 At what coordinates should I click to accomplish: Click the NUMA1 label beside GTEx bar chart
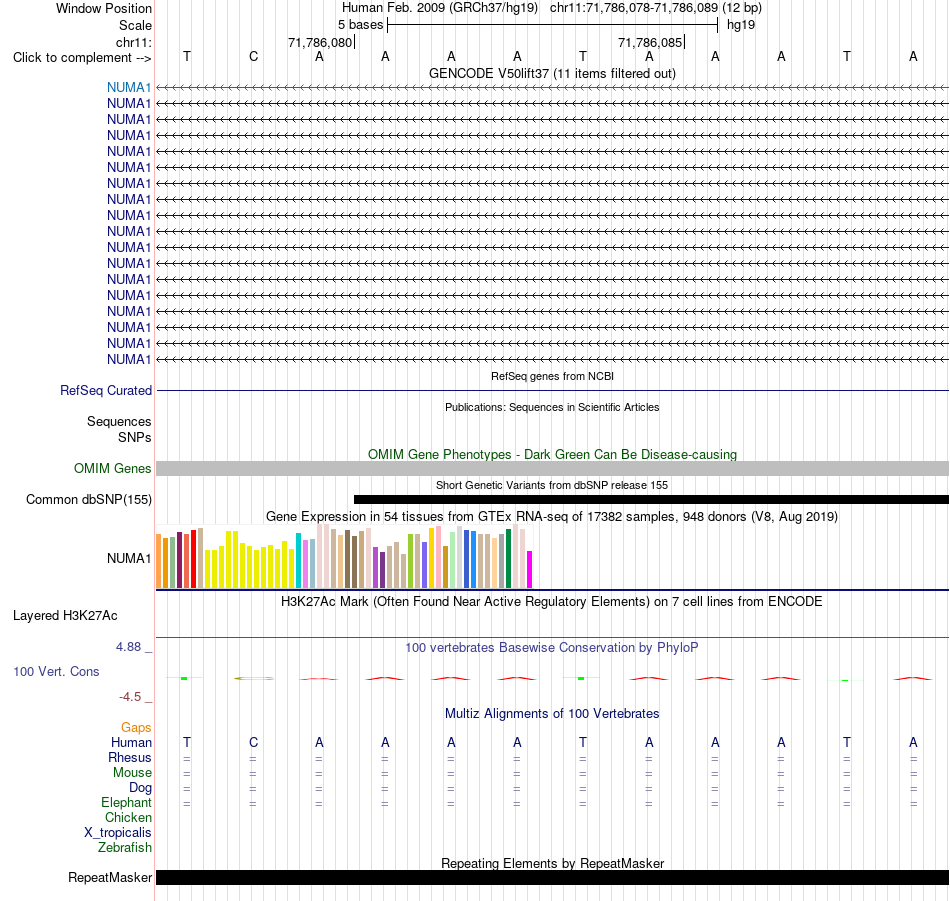coord(128,558)
